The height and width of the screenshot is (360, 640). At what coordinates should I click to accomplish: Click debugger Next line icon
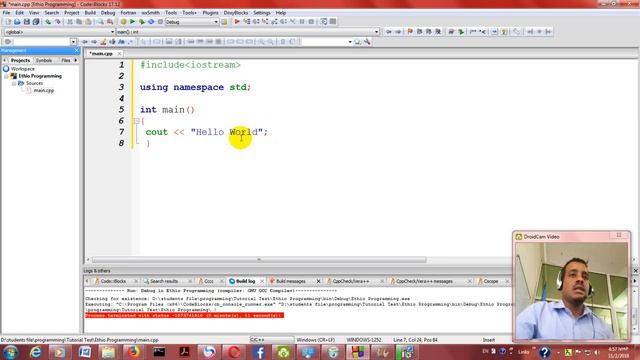256,22
